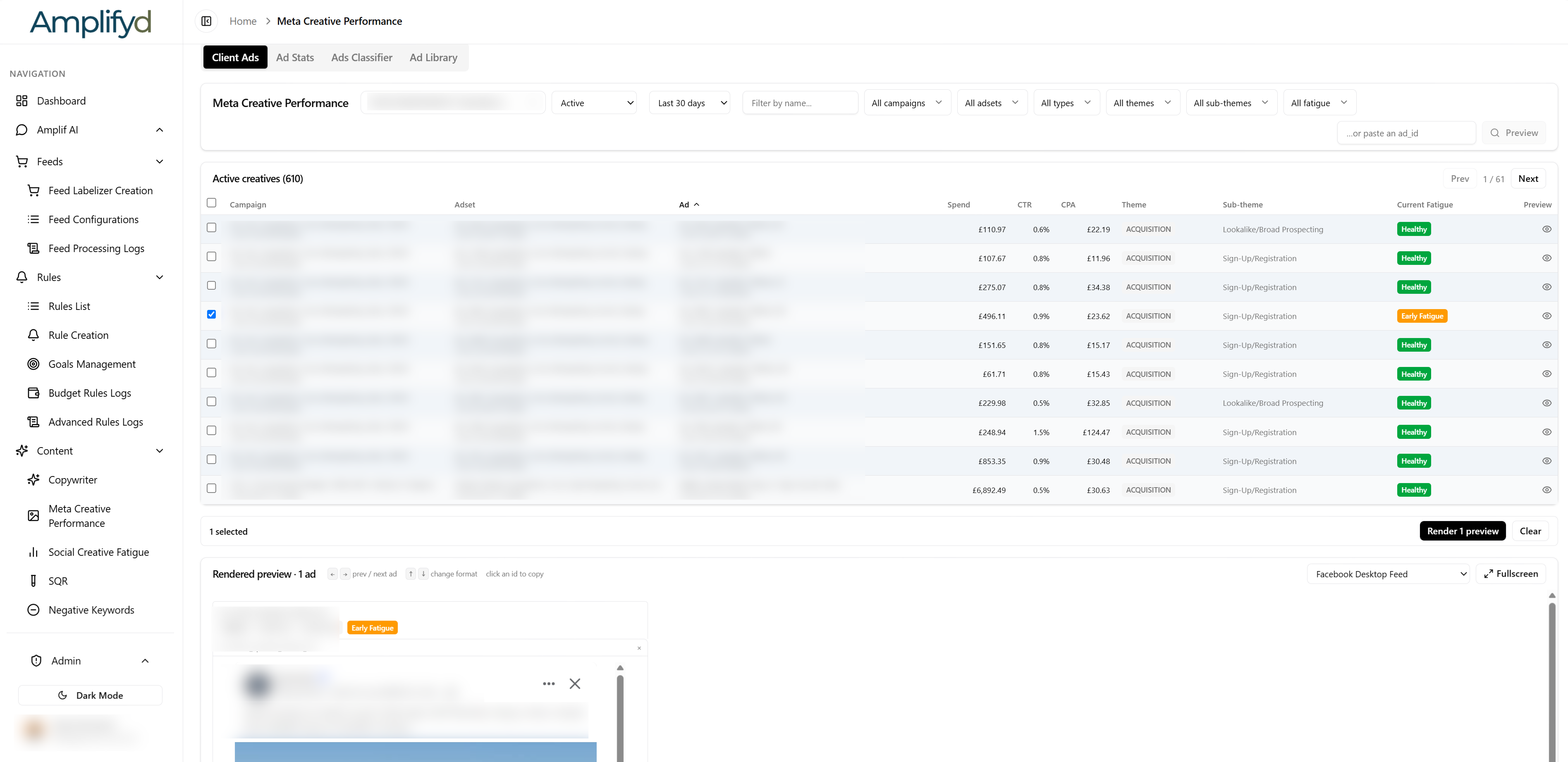The width and height of the screenshot is (1568, 762).
Task: Open the All themes filter
Action: point(1143,103)
